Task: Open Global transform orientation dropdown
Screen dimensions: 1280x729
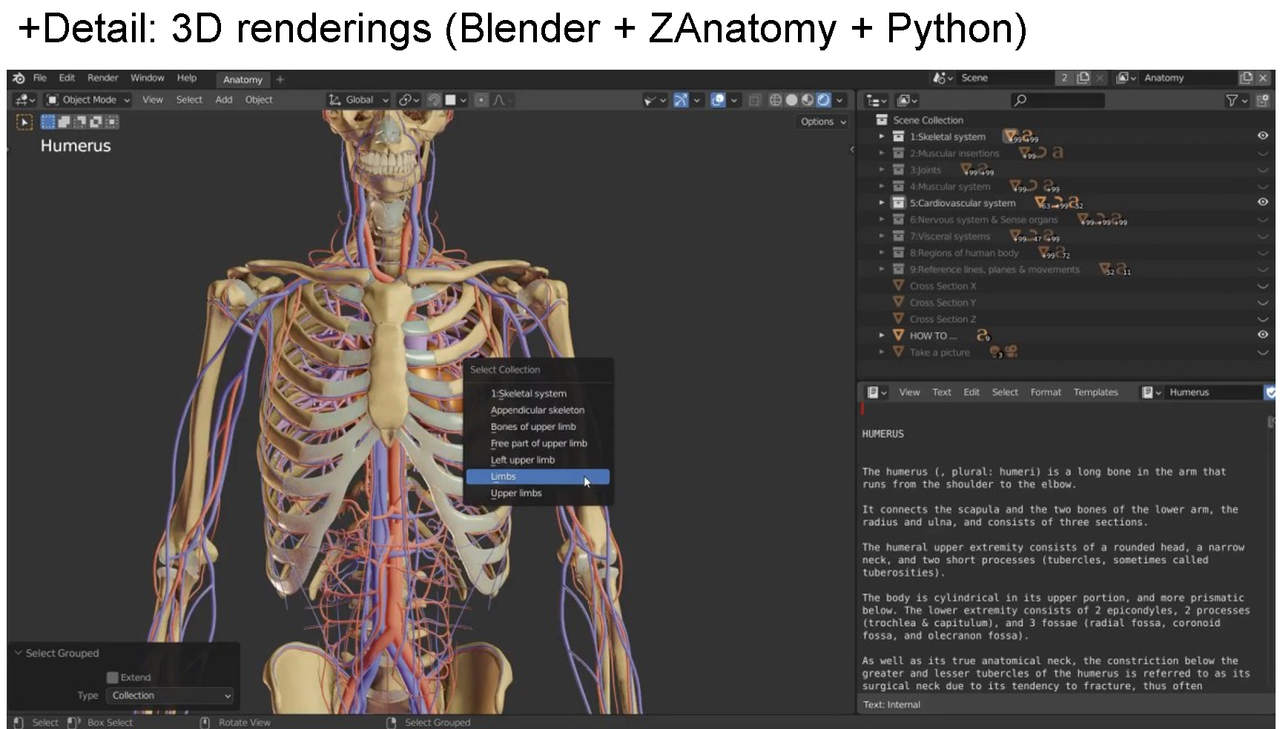Action: coord(358,100)
